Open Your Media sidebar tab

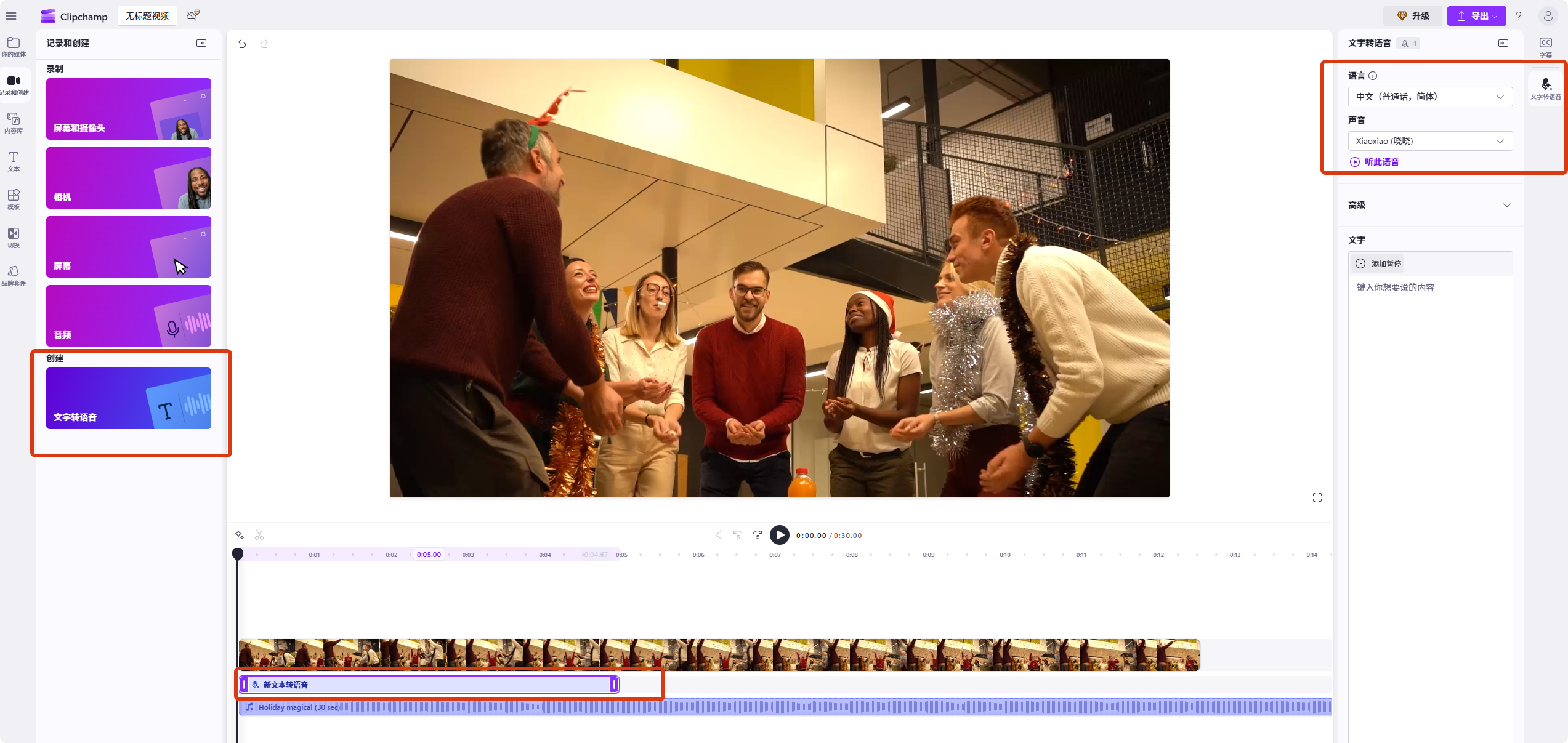point(14,46)
